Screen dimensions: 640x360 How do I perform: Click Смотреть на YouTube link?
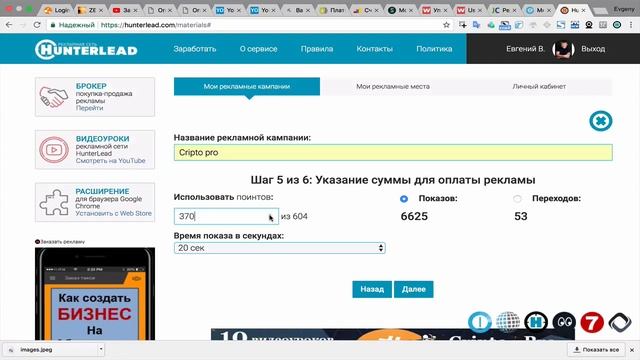point(110,161)
